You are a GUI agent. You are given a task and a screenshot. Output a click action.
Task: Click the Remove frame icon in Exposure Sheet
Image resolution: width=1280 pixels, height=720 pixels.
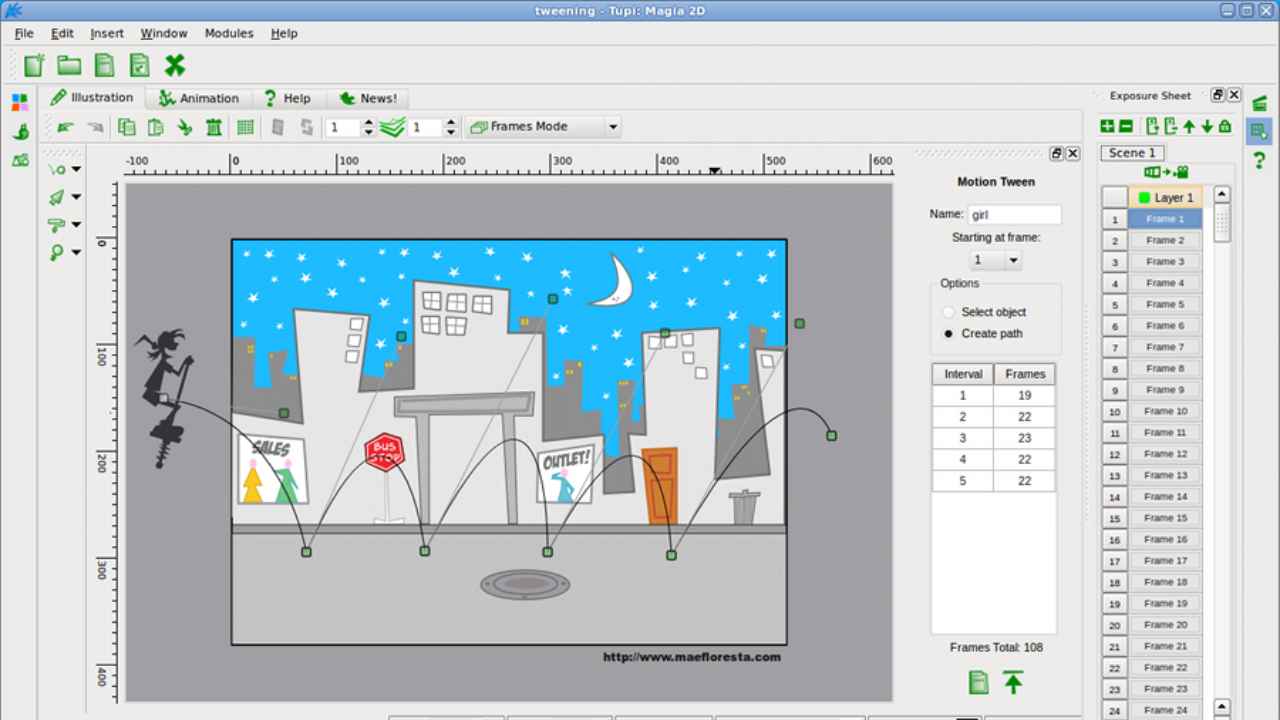(1170, 126)
